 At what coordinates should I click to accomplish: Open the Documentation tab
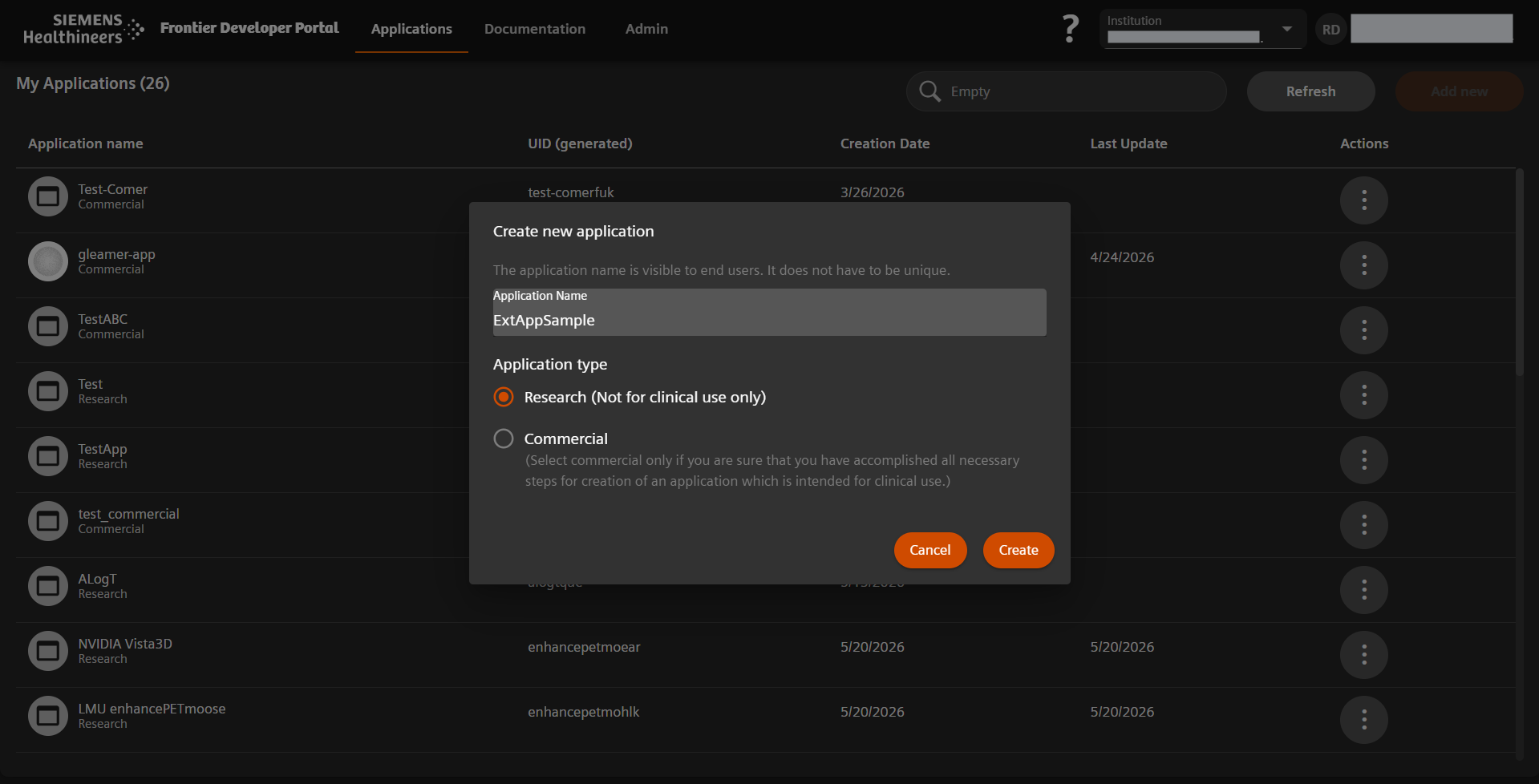coord(535,29)
